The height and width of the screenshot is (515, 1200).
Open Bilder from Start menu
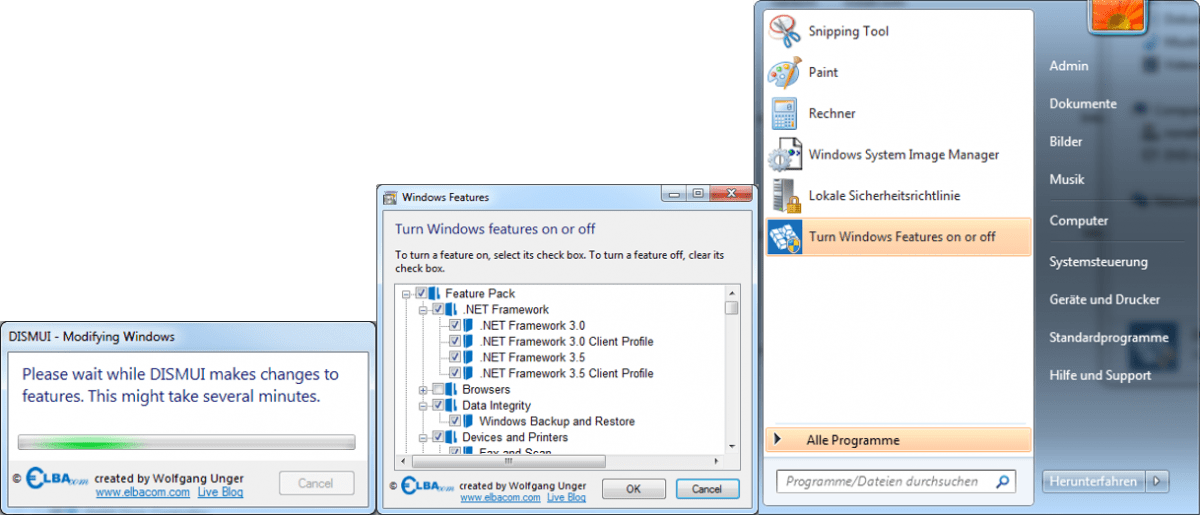pyautogui.click(x=1066, y=142)
